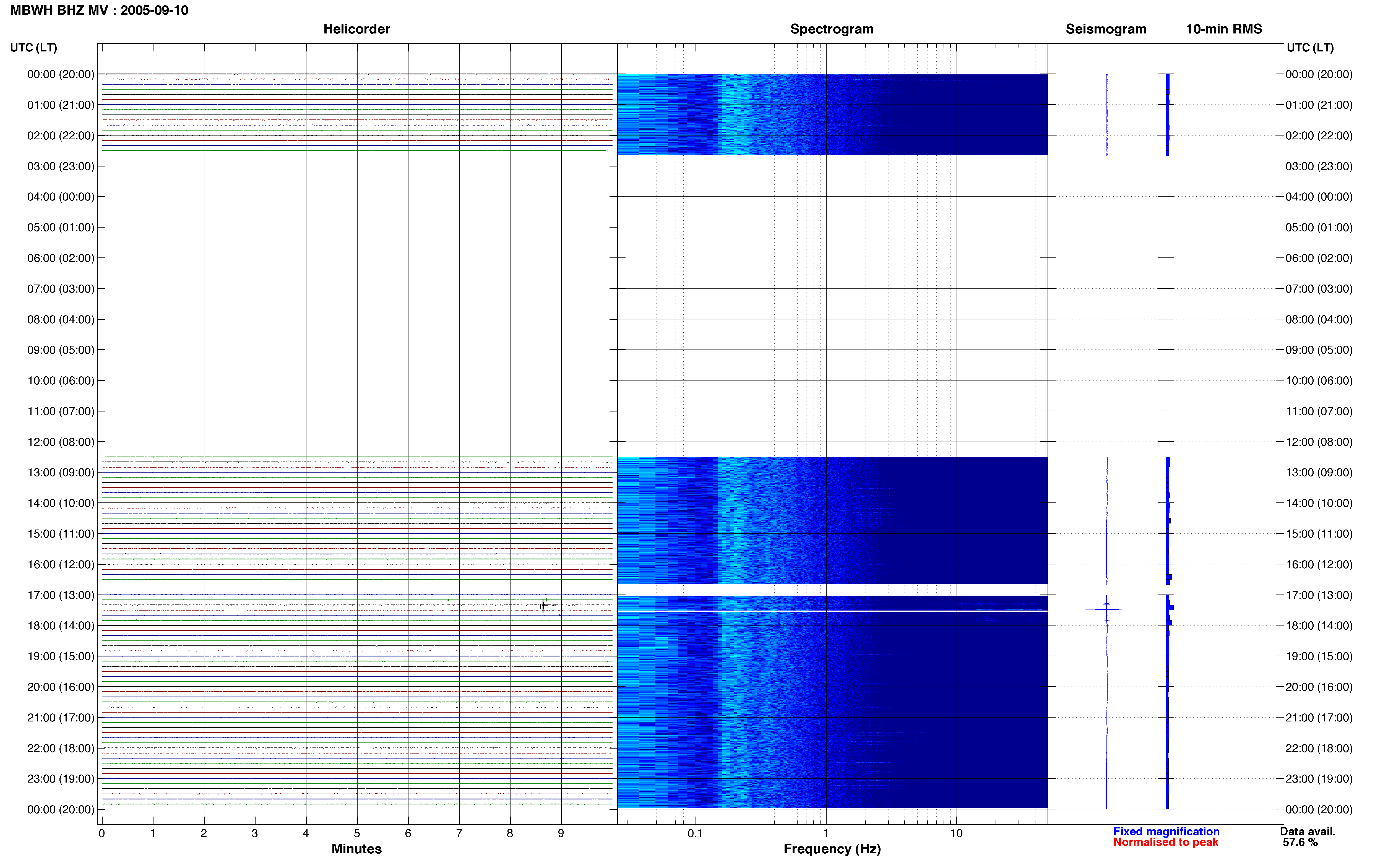Click the "Fixed magnification" legend text
Screen dimensions: 1388x868
click(x=1166, y=831)
